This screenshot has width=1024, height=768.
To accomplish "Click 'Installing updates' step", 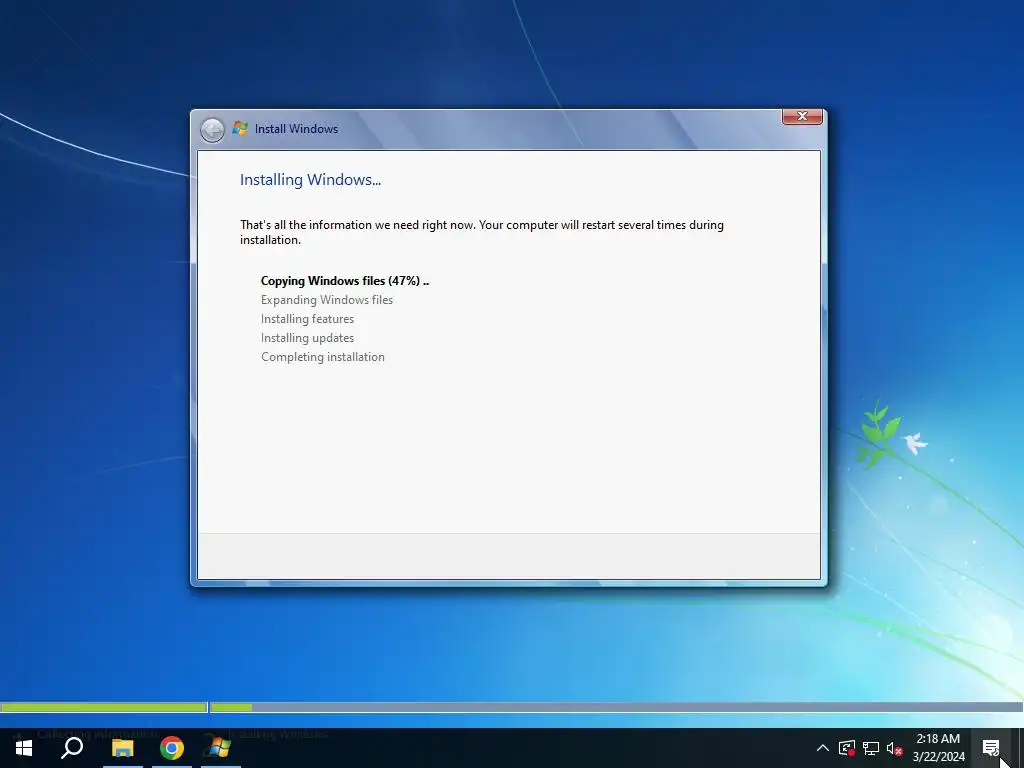I will pos(307,338).
